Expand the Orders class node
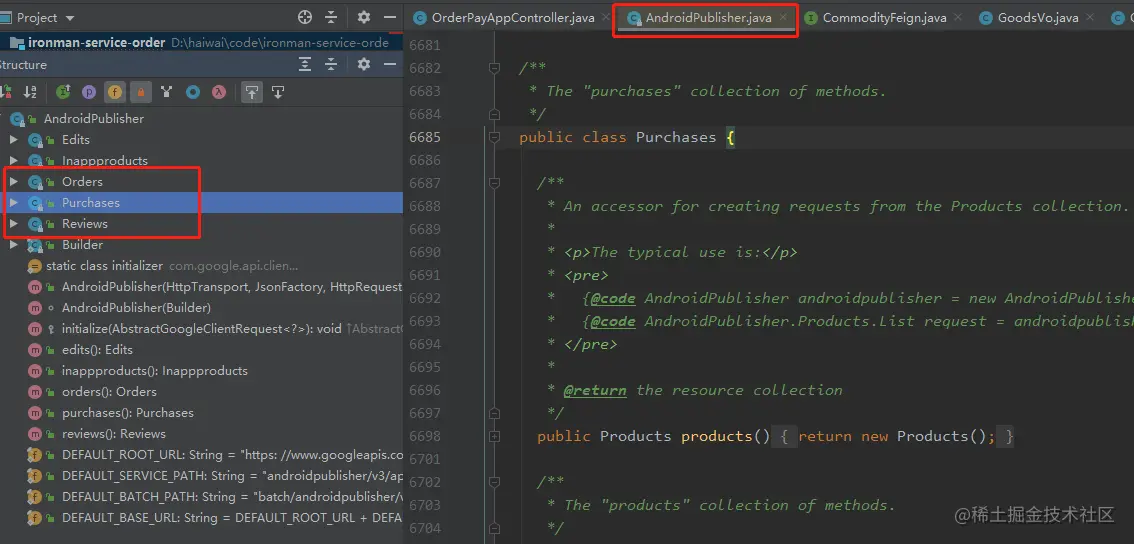 pyautogui.click(x=13, y=182)
